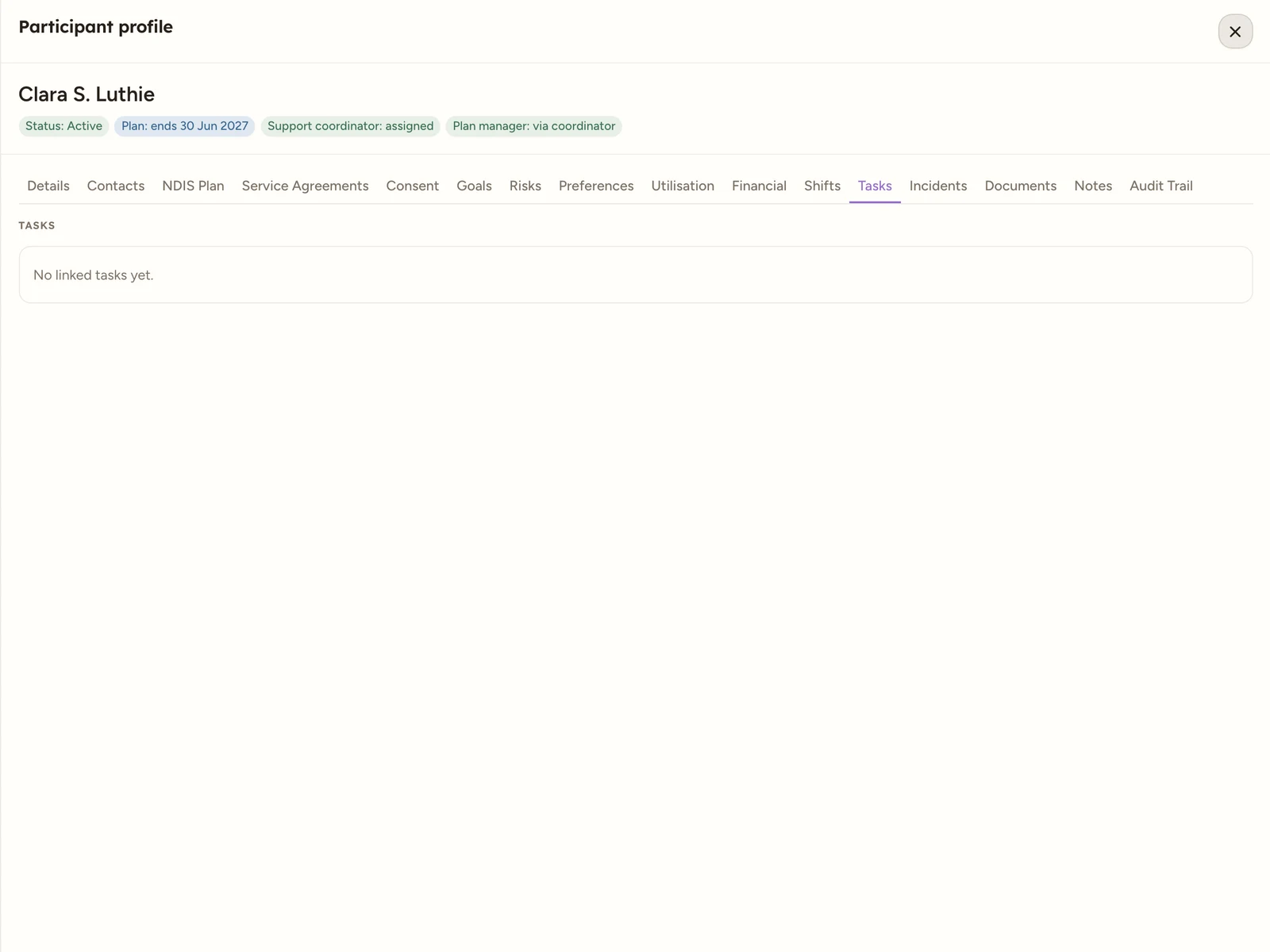Open the Goals tab
This screenshot has width=1270, height=952.
pos(474,186)
